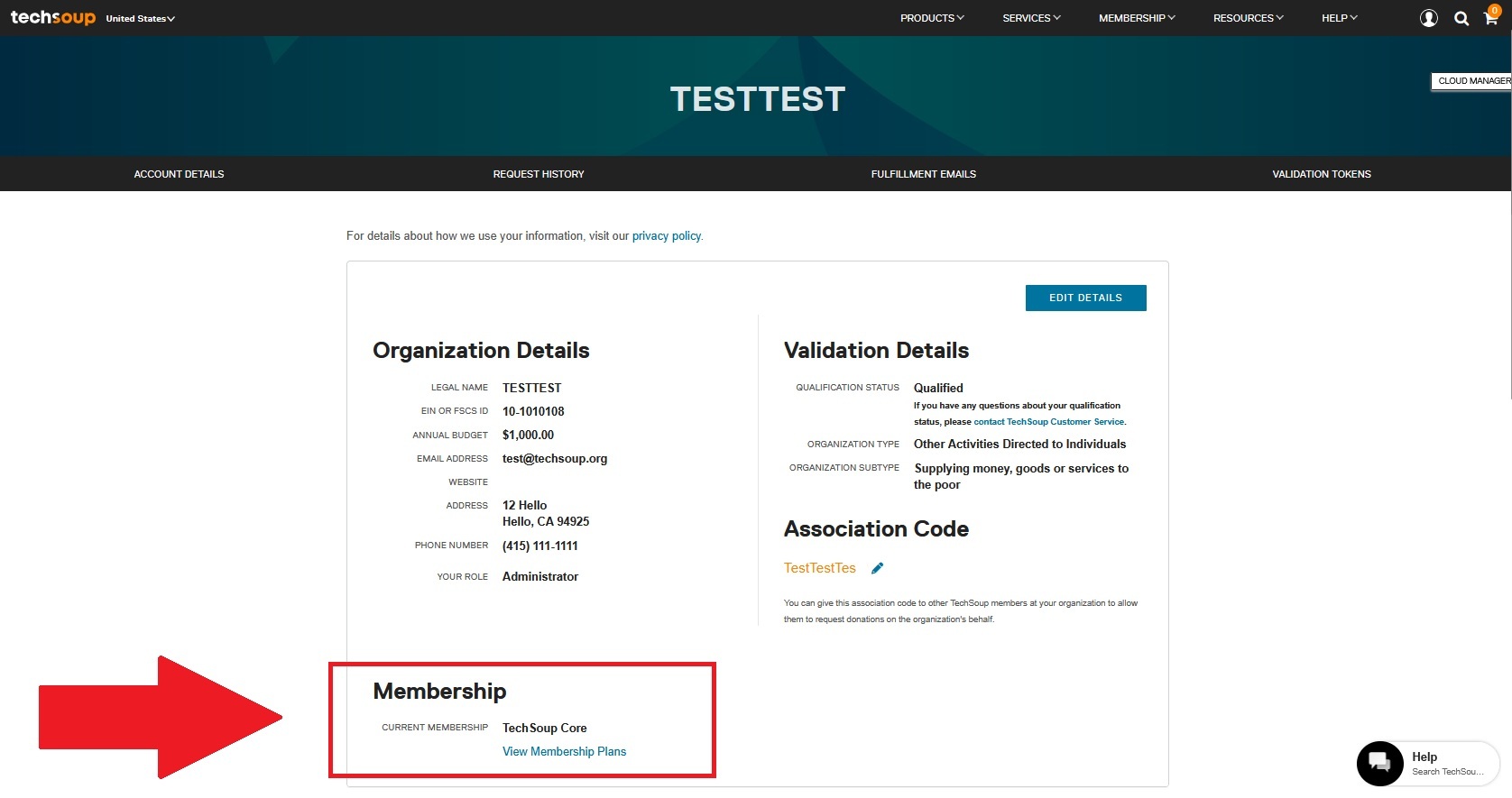
Task: Open the shopping cart icon
Action: pyautogui.click(x=1491, y=16)
